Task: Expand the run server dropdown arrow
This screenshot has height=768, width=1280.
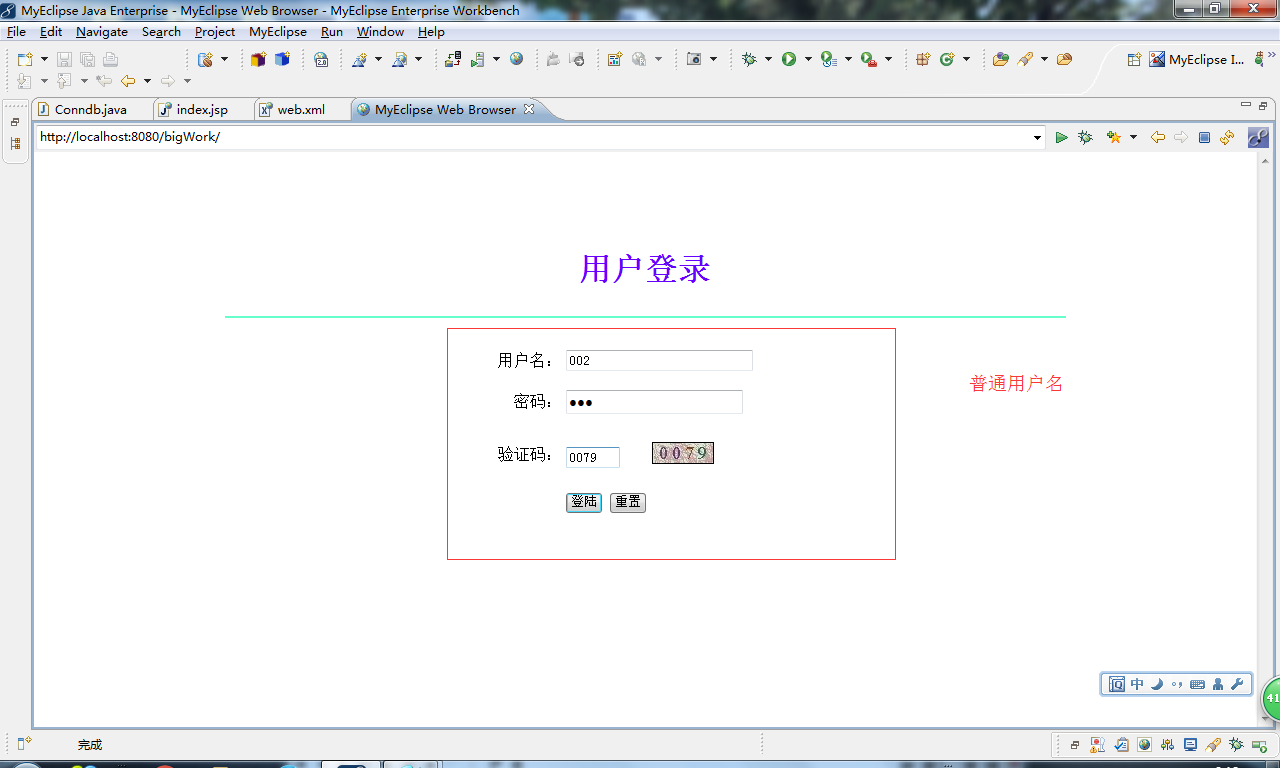Action: pos(496,60)
